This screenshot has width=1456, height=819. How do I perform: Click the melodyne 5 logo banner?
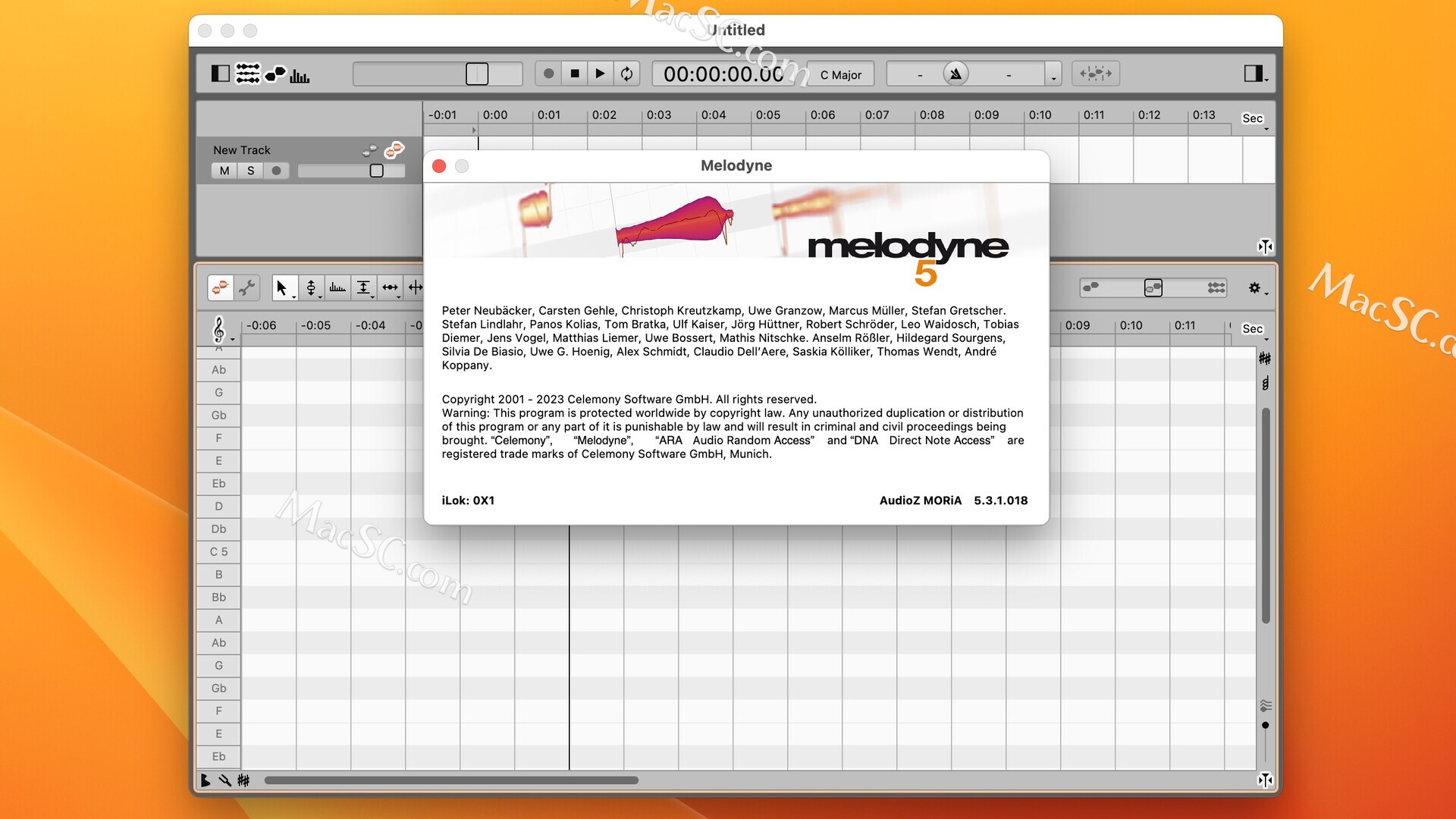(x=908, y=258)
